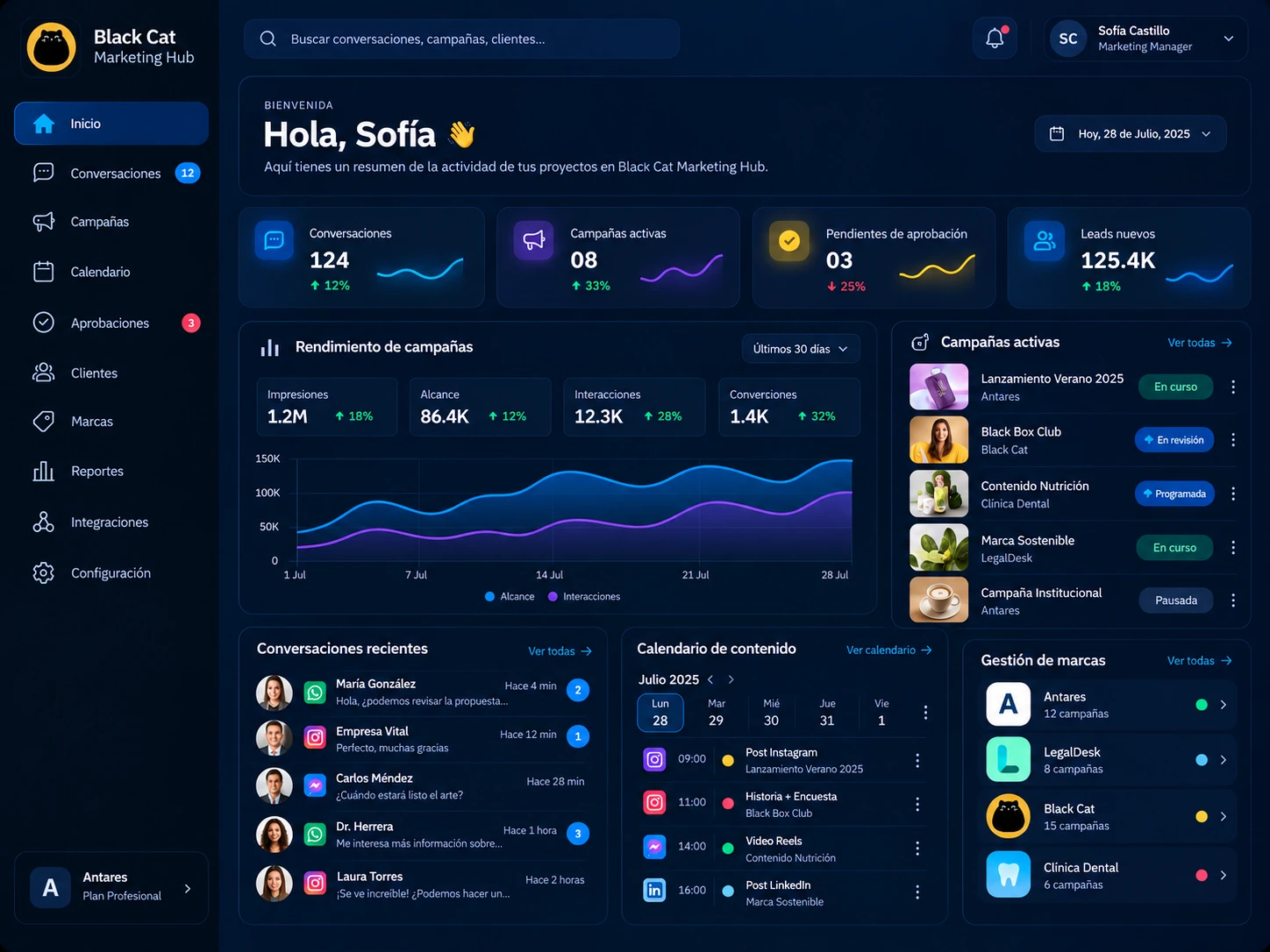Viewport: 1270px width, 952px height.
Task: Click the search conversations input field
Action: (461, 39)
